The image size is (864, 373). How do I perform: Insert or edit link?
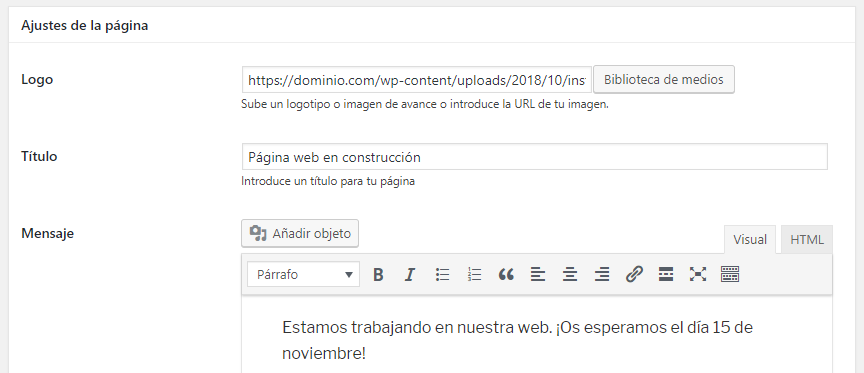(x=634, y=274)
